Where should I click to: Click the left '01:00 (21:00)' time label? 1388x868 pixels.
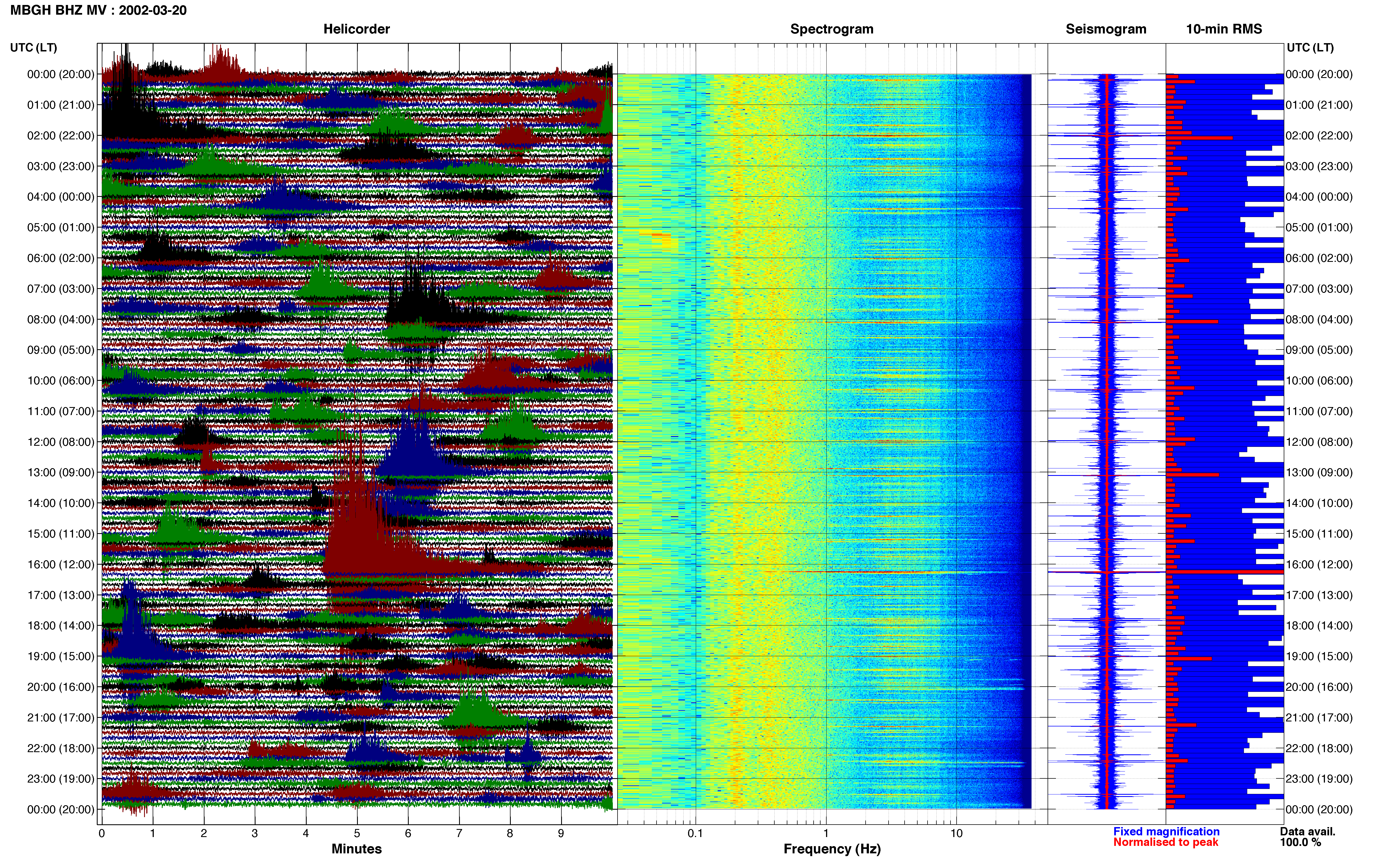(61, 105)
